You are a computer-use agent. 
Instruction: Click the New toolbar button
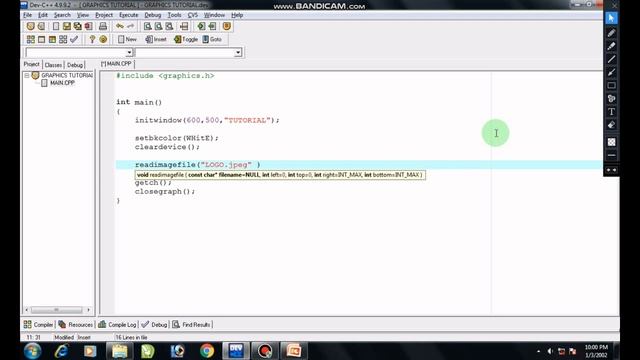127,40
